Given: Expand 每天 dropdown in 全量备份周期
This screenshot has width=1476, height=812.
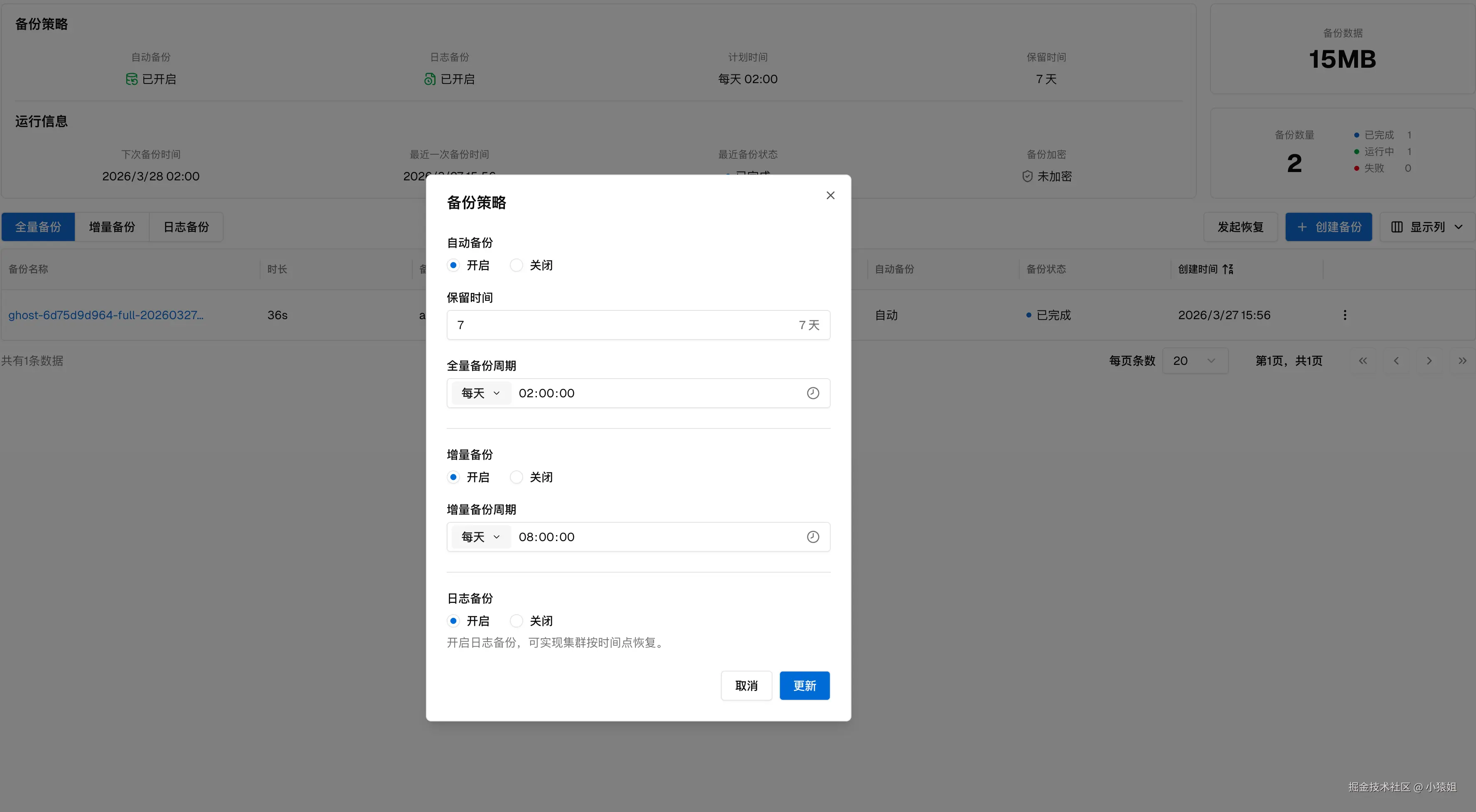Looking at the screenshot, I should (481, 393).
